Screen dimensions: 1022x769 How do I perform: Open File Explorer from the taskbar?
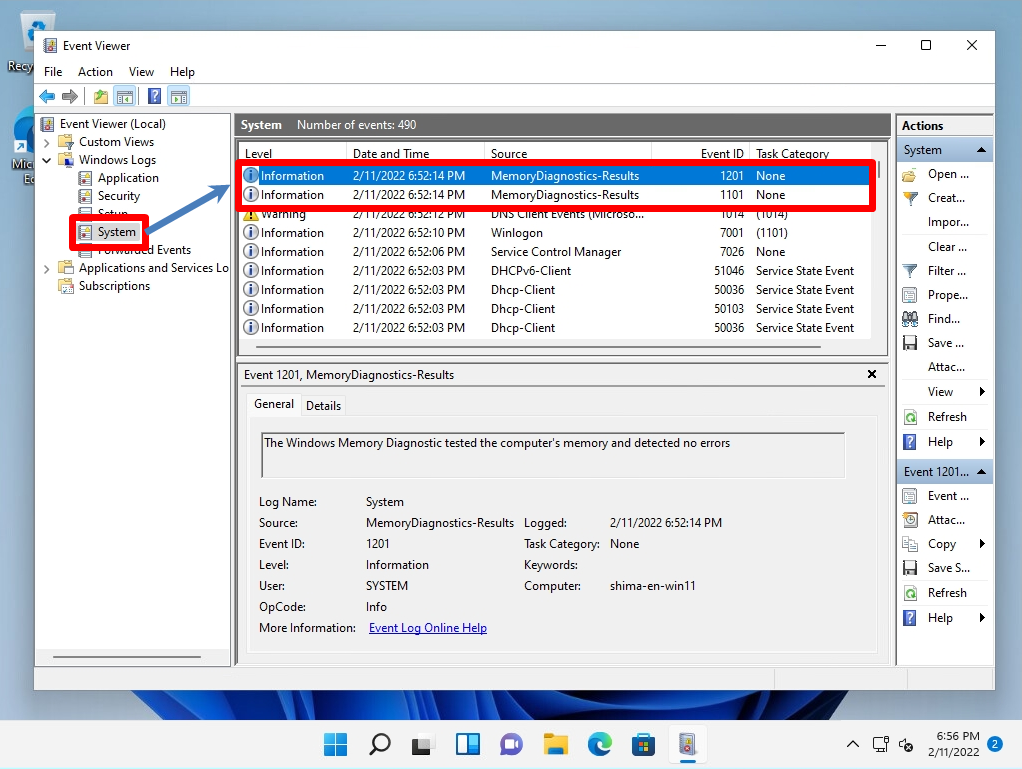(x=555, y=744)
